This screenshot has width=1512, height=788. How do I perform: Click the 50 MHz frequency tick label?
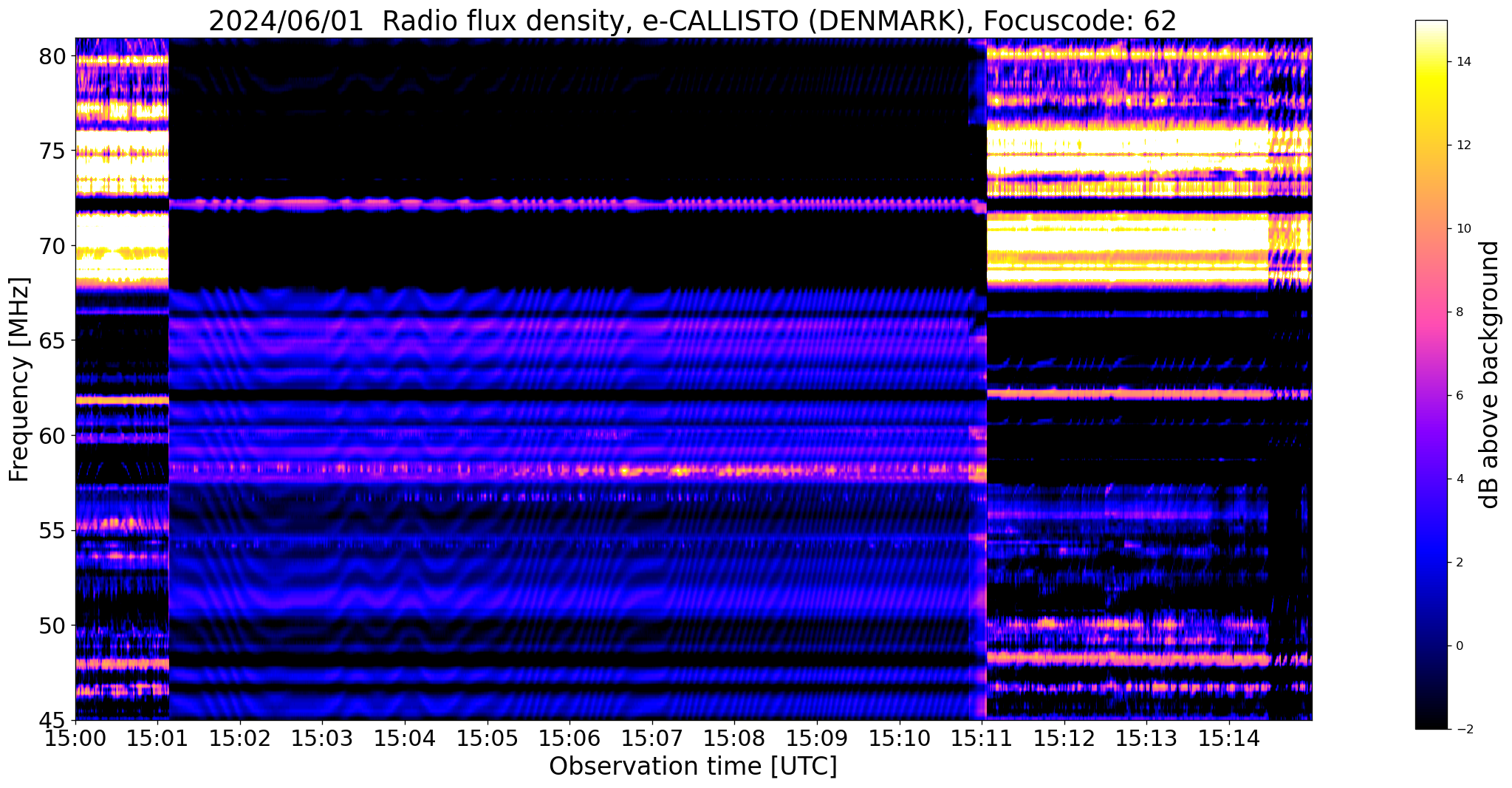[53, 626]
